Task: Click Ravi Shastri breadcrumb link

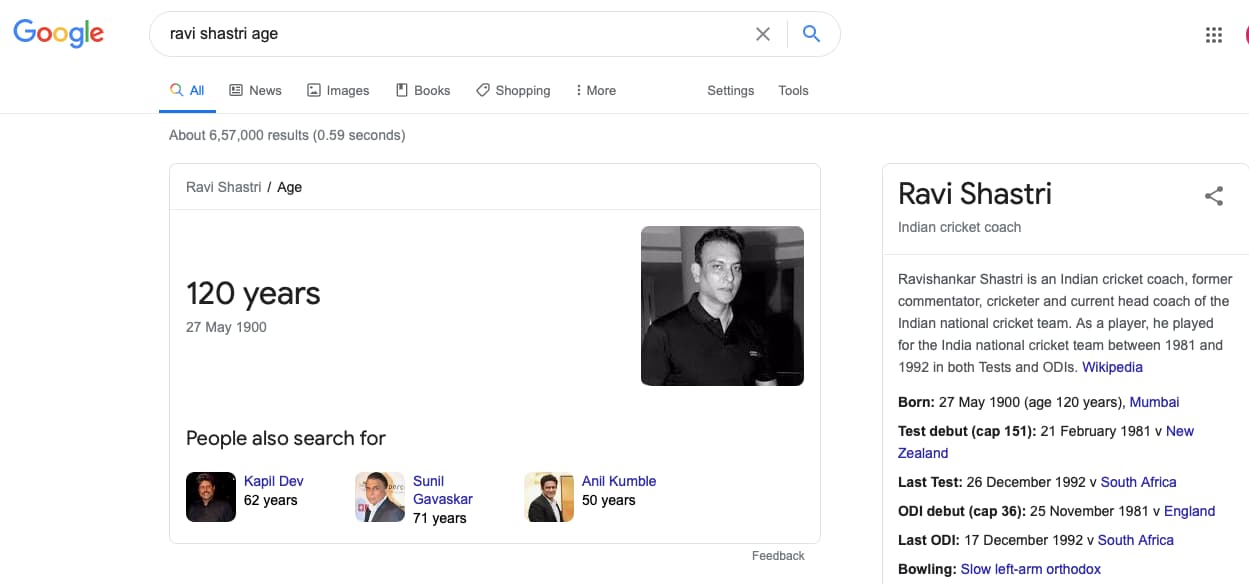Action: 224,187
